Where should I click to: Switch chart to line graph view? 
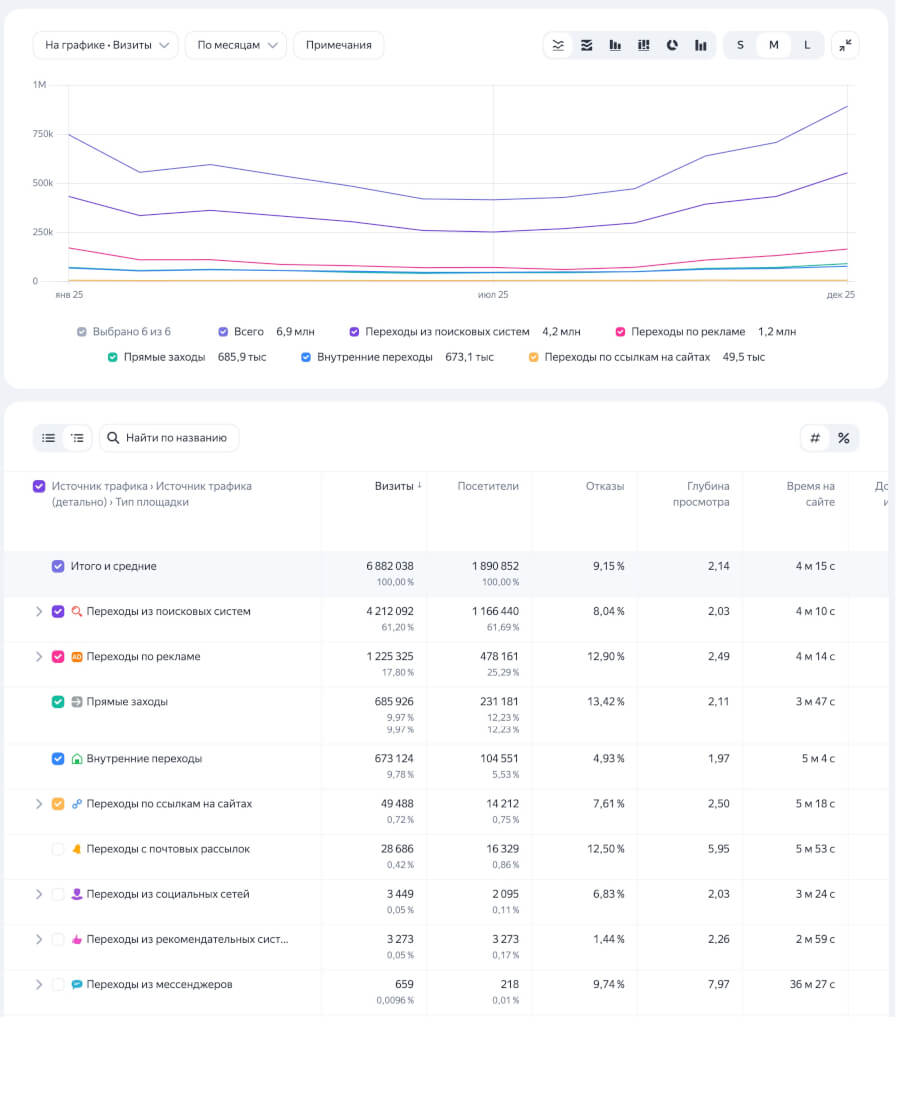pos(558,45)
